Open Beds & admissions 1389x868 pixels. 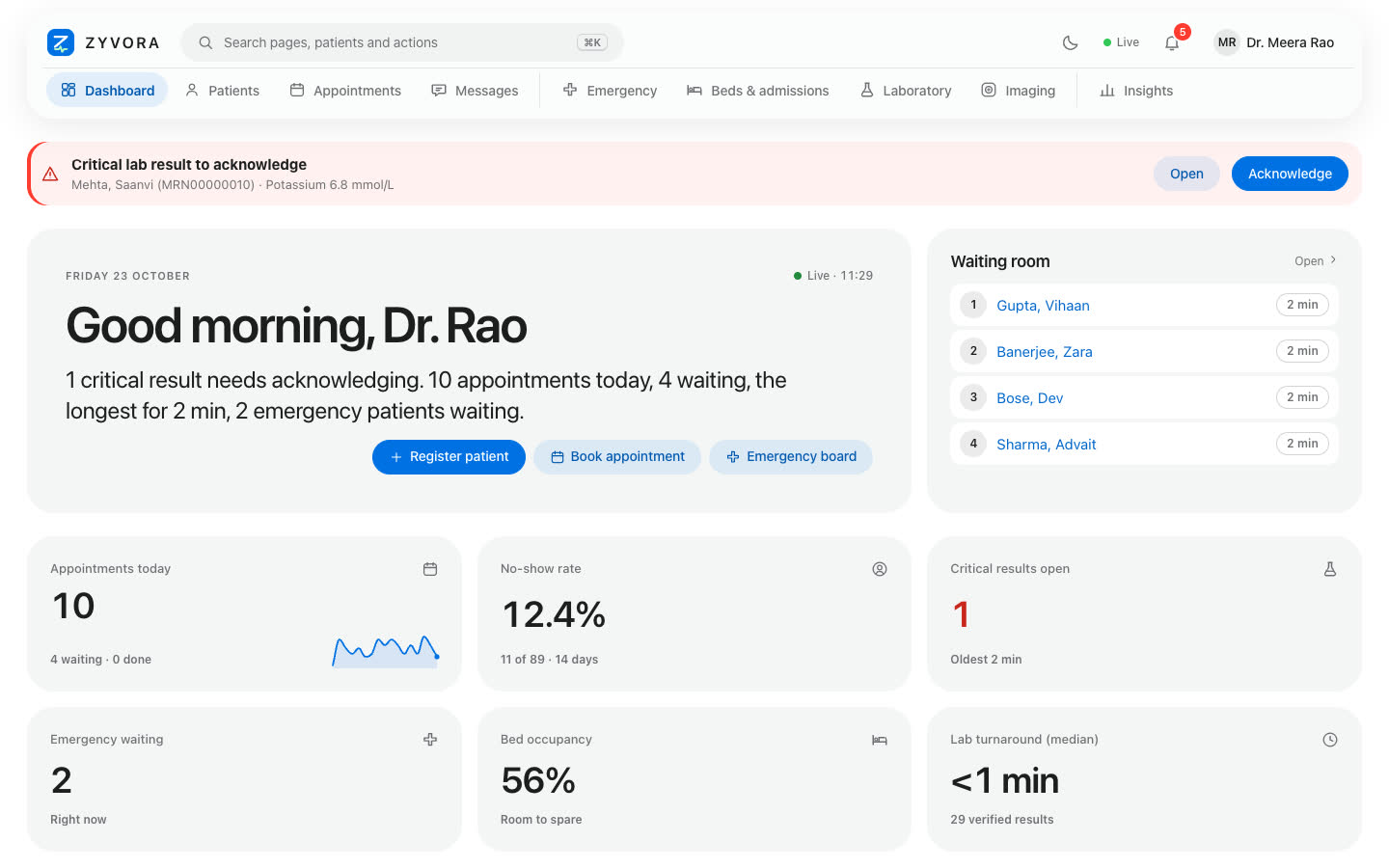pos(757,90)
